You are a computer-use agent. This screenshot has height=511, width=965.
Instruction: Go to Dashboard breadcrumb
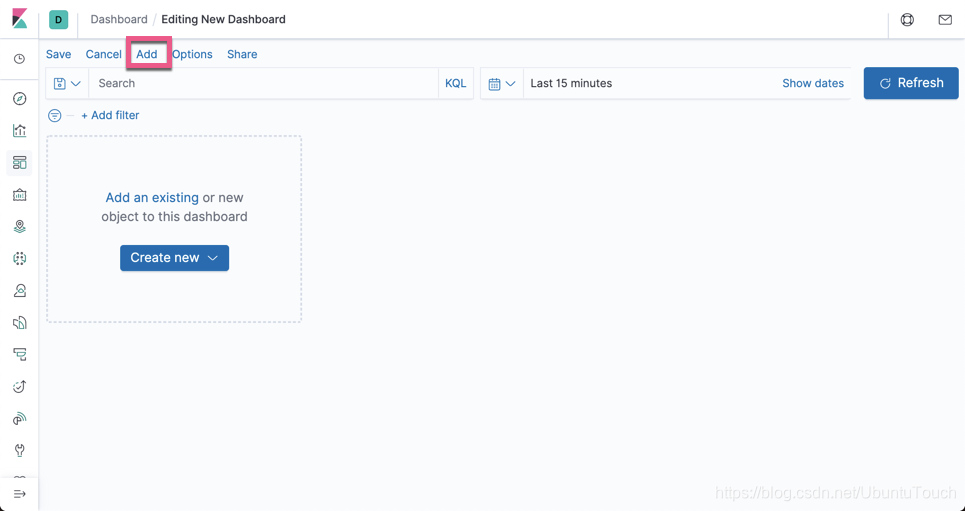119,19
